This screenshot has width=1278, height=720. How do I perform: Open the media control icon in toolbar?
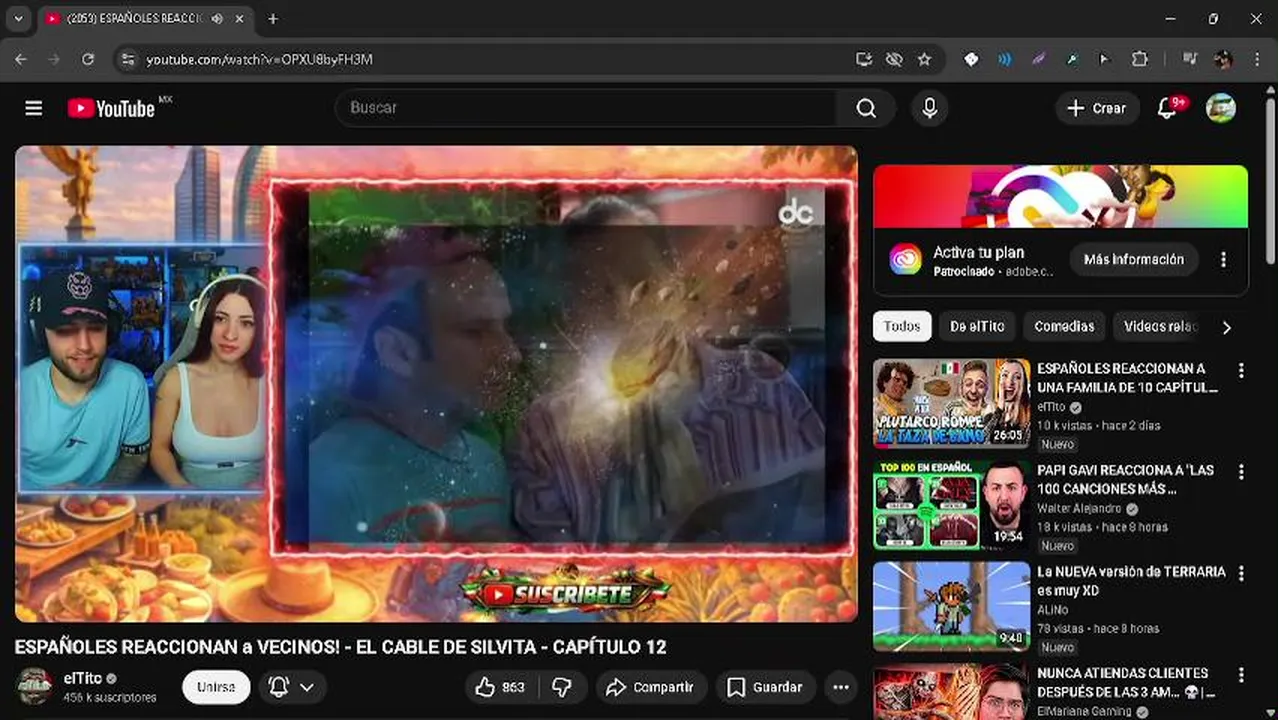click(1189, 59)
